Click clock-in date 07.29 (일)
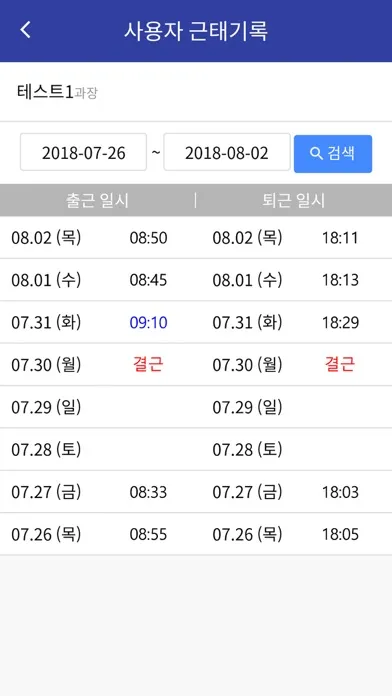Image resolution: width=392 pixels, height=696 pixels. coord(46,407)
